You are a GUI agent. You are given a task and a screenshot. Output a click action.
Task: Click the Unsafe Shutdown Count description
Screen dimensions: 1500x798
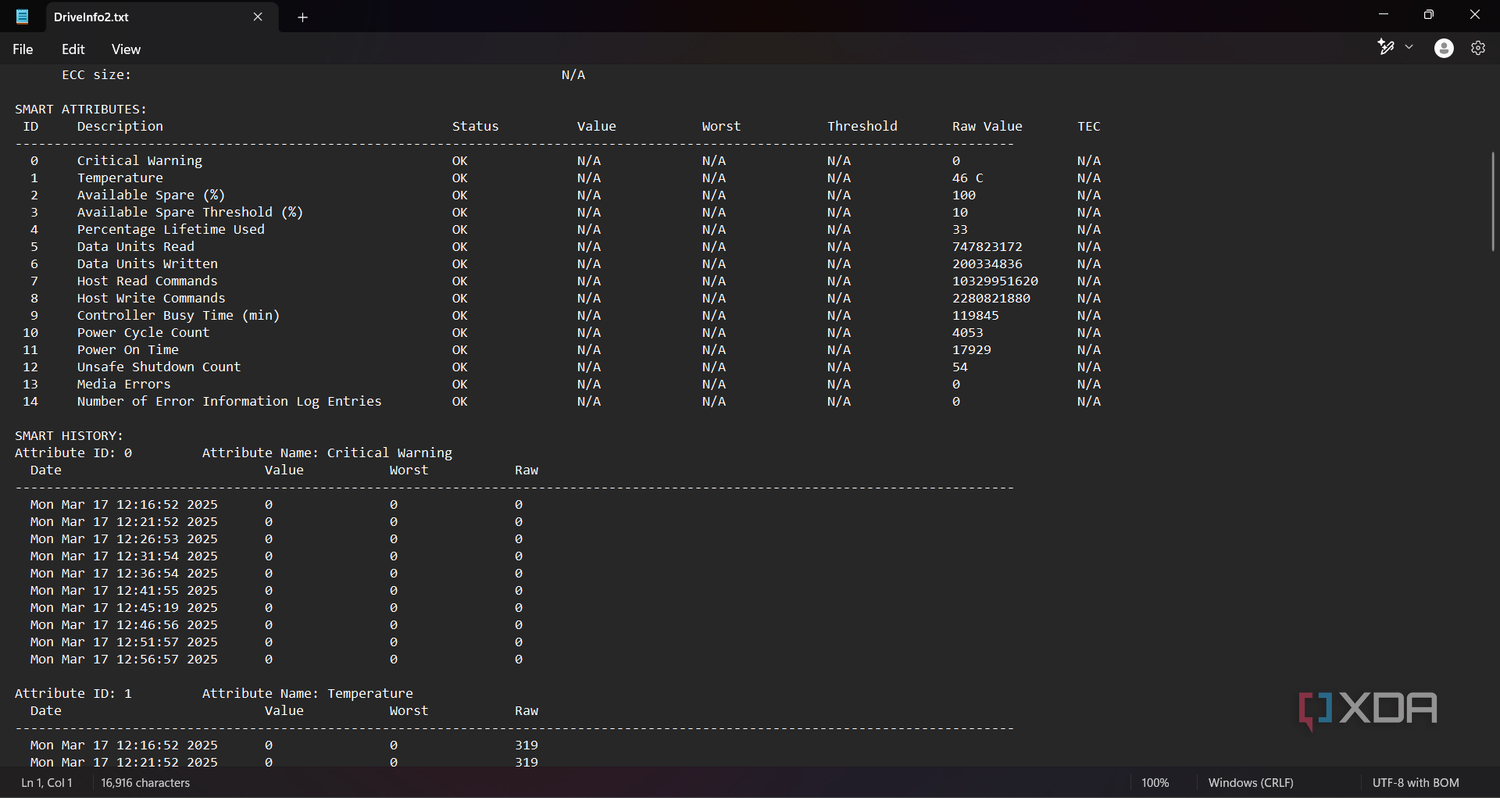coord(159,367)
